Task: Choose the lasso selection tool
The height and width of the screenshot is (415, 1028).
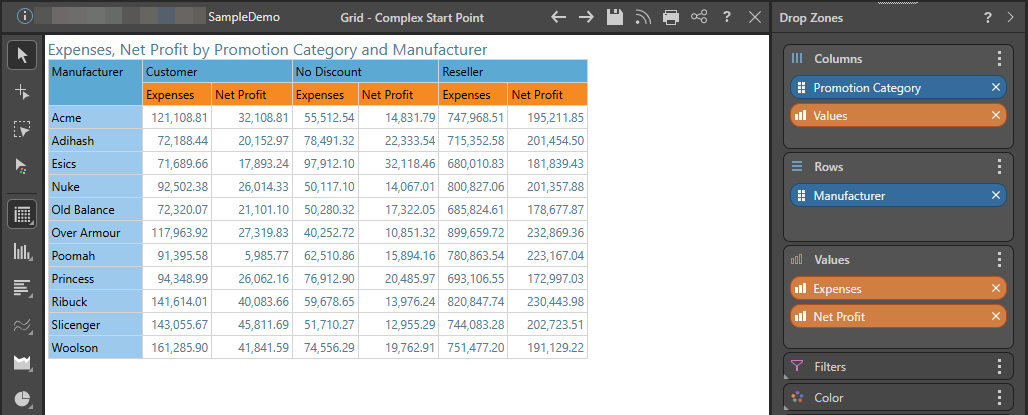Action: (22, 129)
